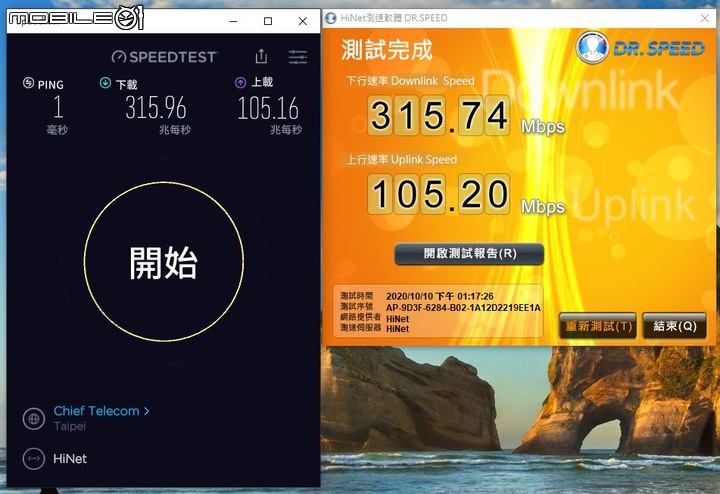Click the 105.20 uplink speed display
The image size is (720, 494).
439,194
